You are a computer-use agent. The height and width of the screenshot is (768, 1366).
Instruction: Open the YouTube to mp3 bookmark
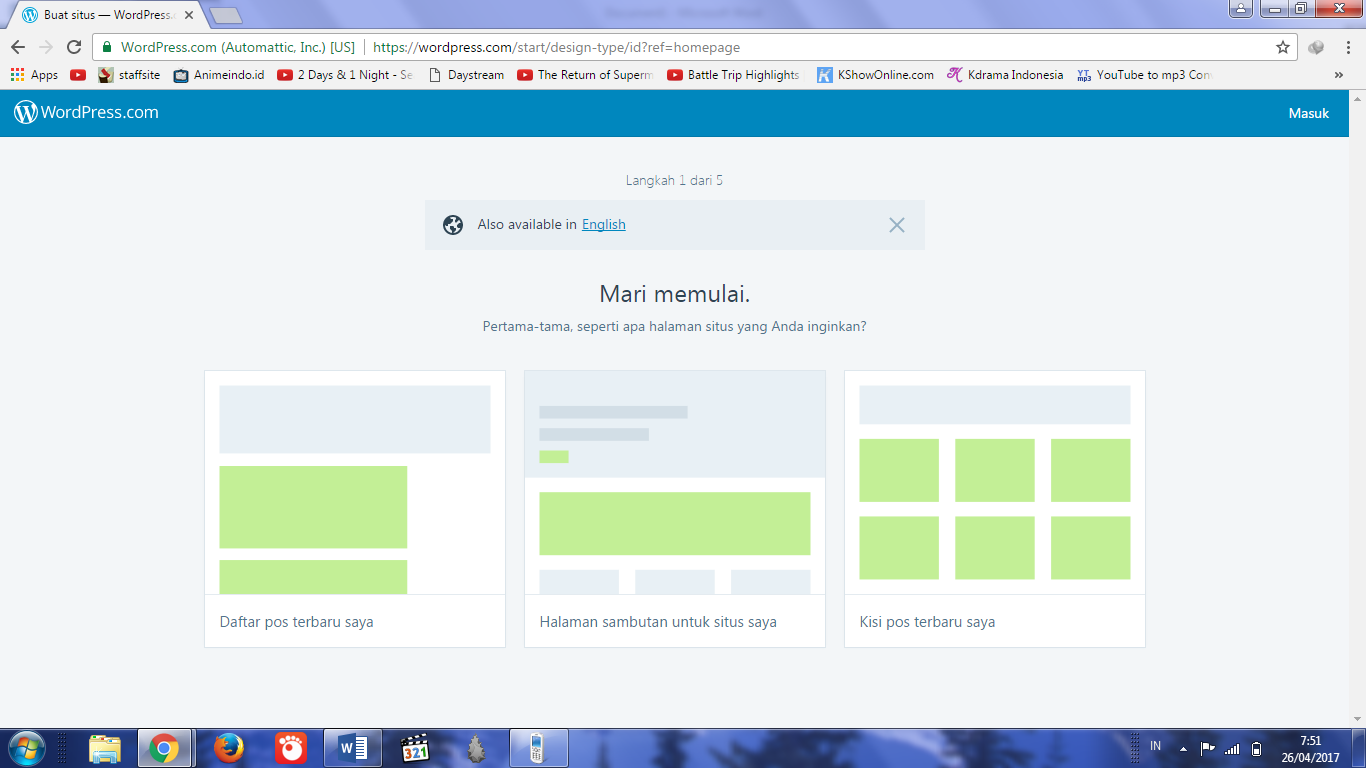1144,75
